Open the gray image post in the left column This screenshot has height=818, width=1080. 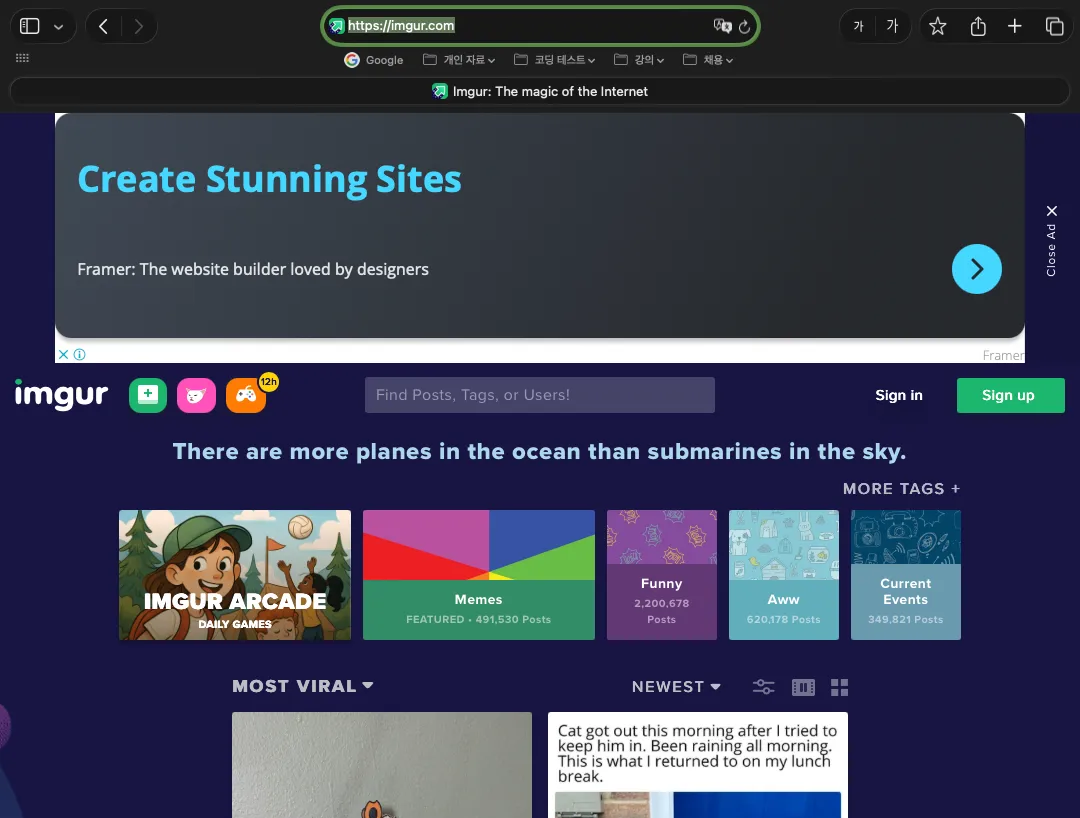click(x=382, y=765)
